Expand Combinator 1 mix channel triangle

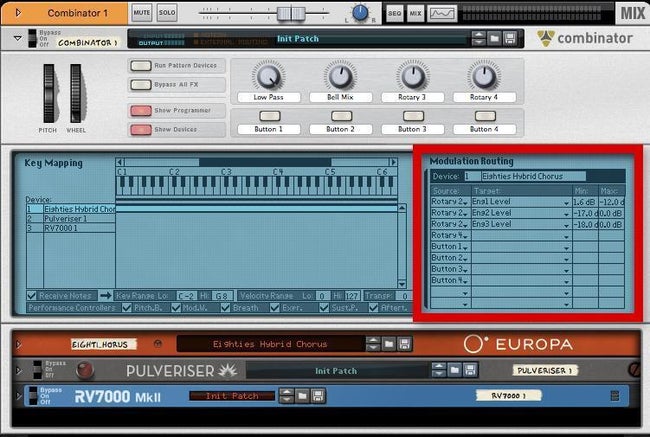tap(18, 13)
